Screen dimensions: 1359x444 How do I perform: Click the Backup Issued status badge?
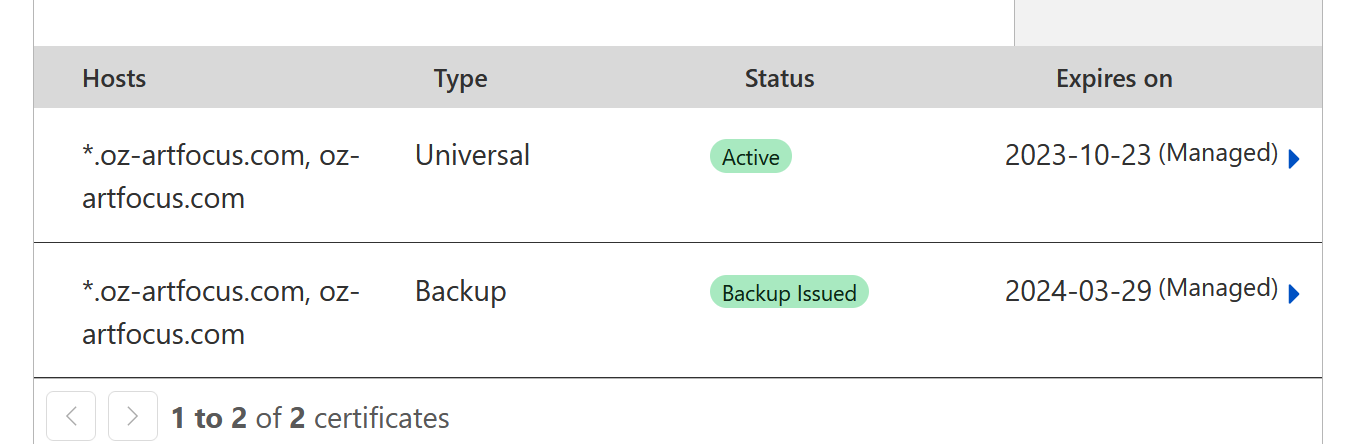tap(789, 293)
